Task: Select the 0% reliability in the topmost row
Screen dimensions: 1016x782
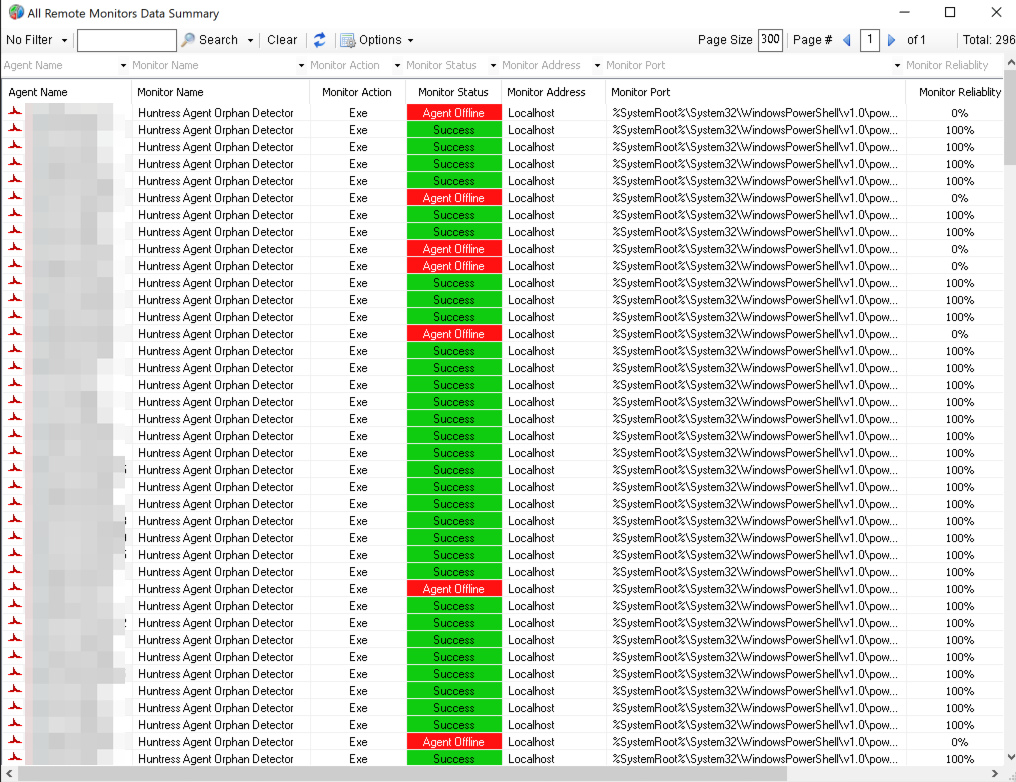Action: point(960,113)
